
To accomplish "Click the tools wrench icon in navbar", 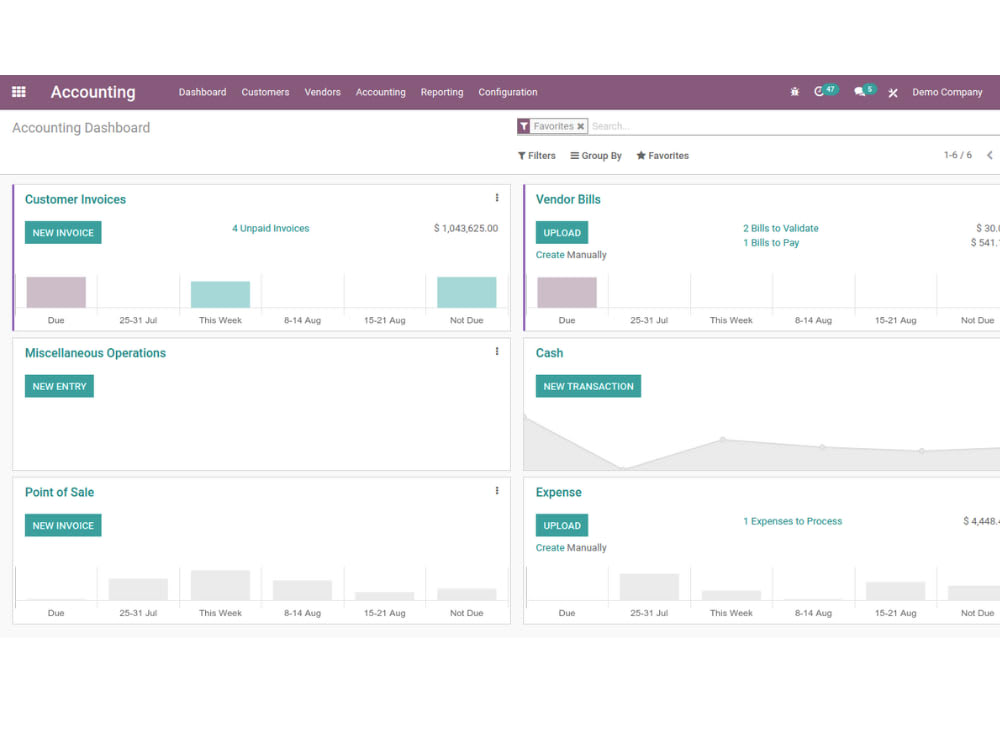I will tap(893, 92).
